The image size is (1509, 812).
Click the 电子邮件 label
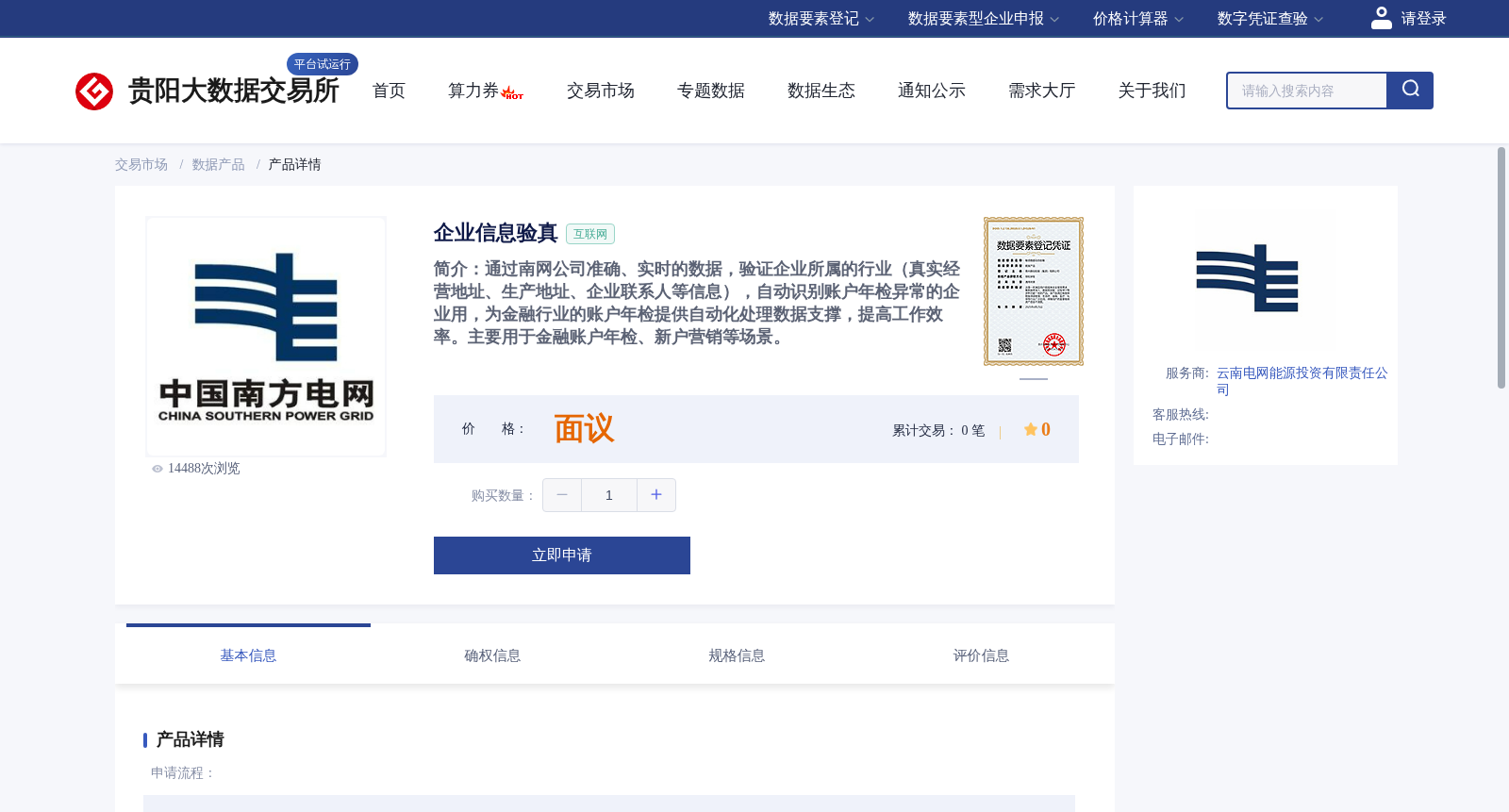pos(1181,439)
